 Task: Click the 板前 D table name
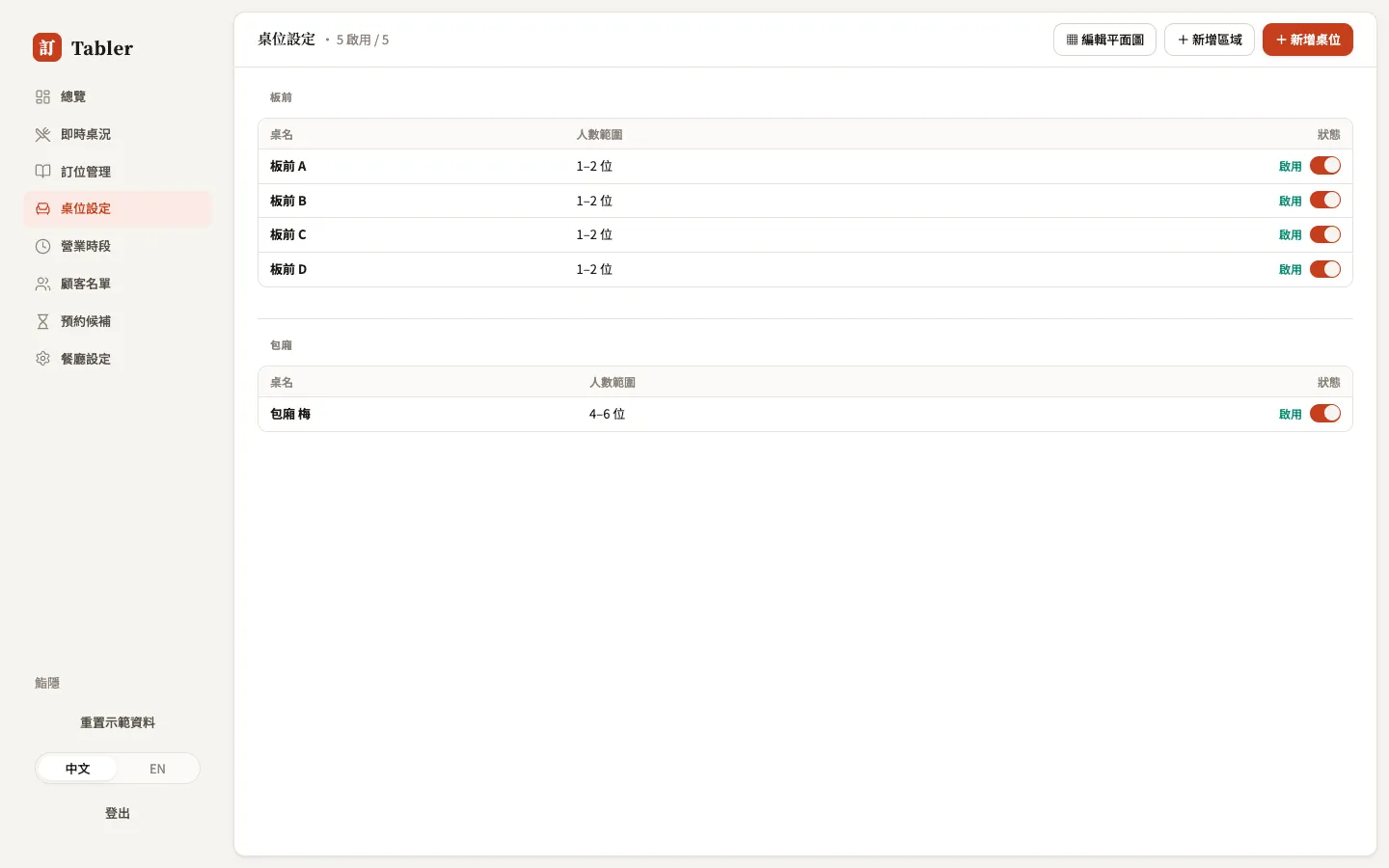[x=288, y=269]
